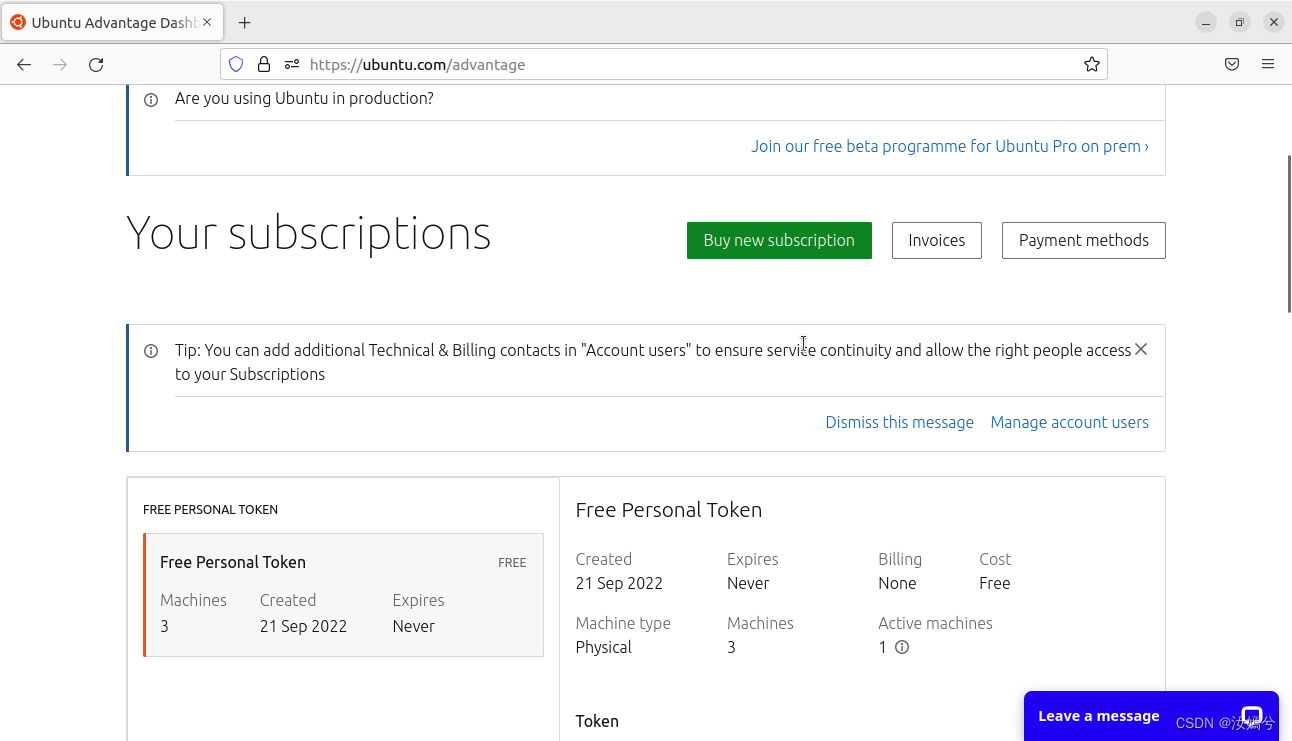Click the info icon beside the production question
1292x741 pixels.
click(x=151, y=99)
